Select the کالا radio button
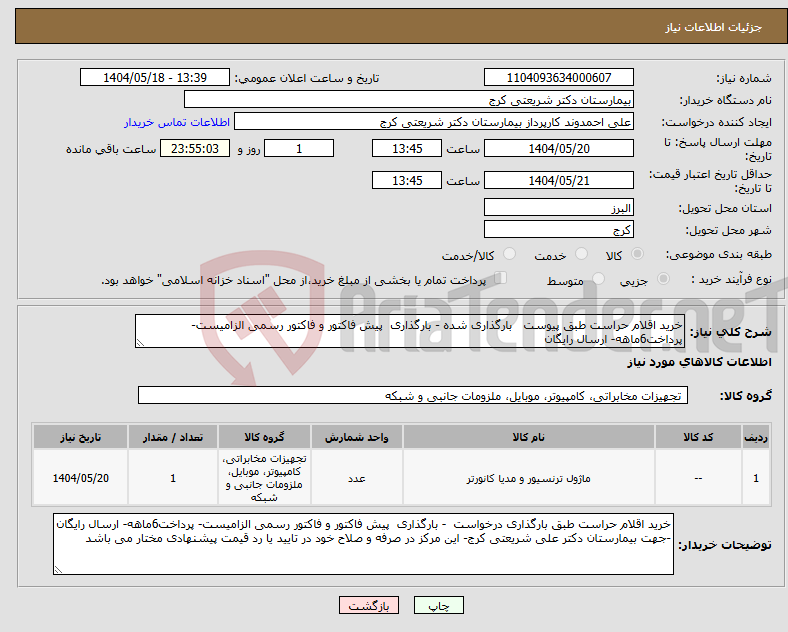The height and width of the screenshot is (632, 788). click(x=637, y=254)
